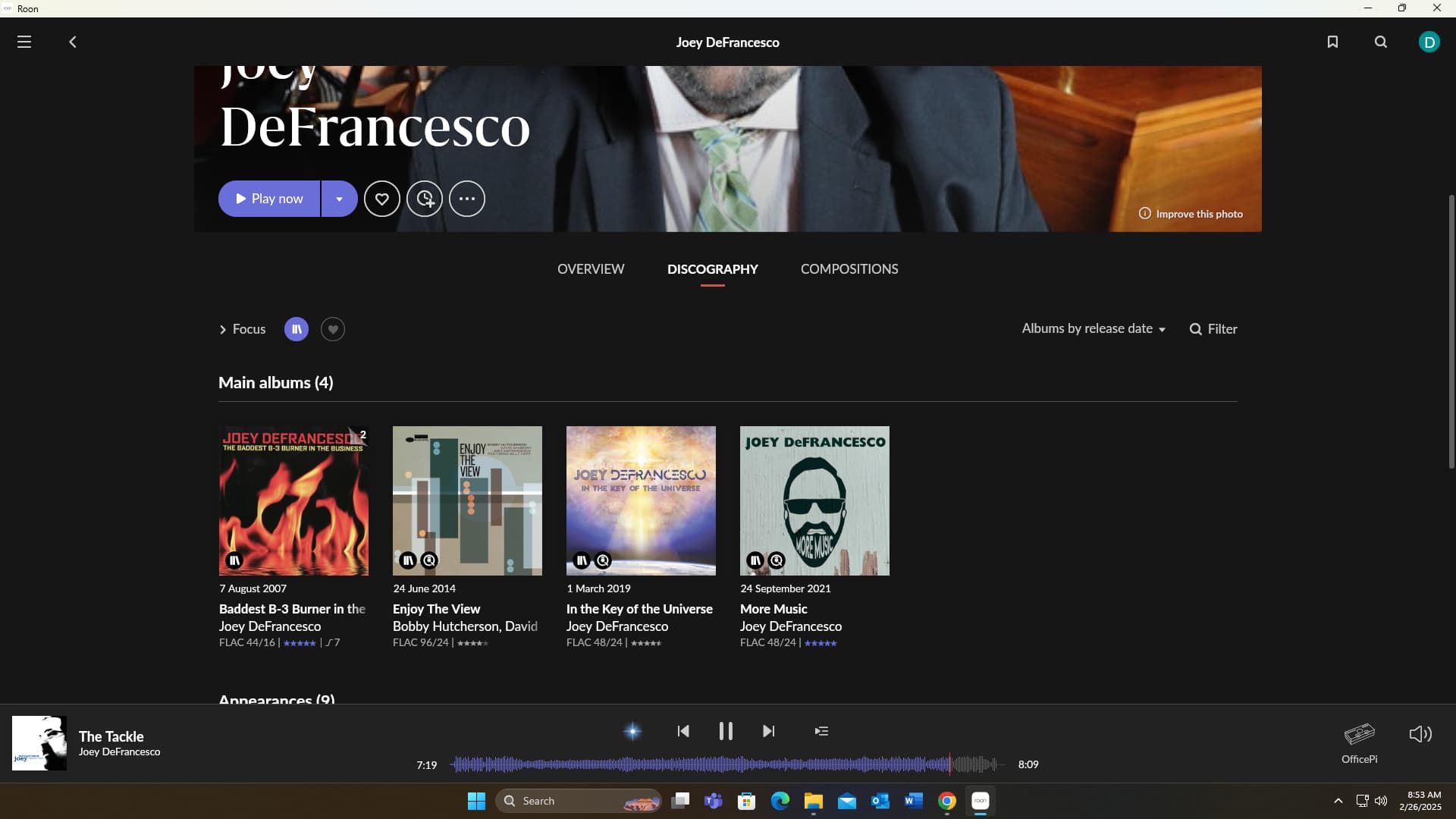Open More Music album cover

tap(814, 500)
